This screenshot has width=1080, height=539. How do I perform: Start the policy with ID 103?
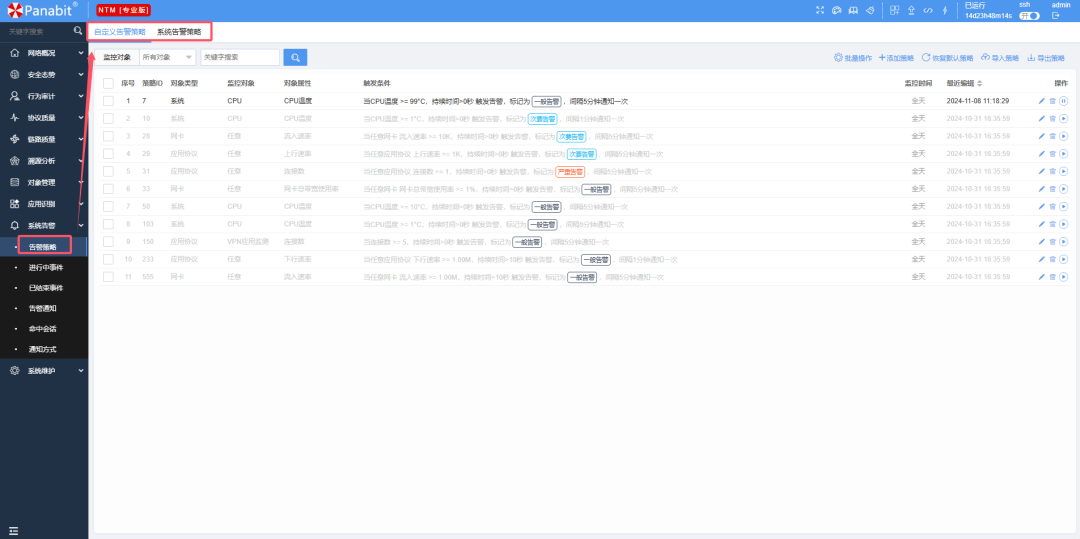pos(1063,224)
